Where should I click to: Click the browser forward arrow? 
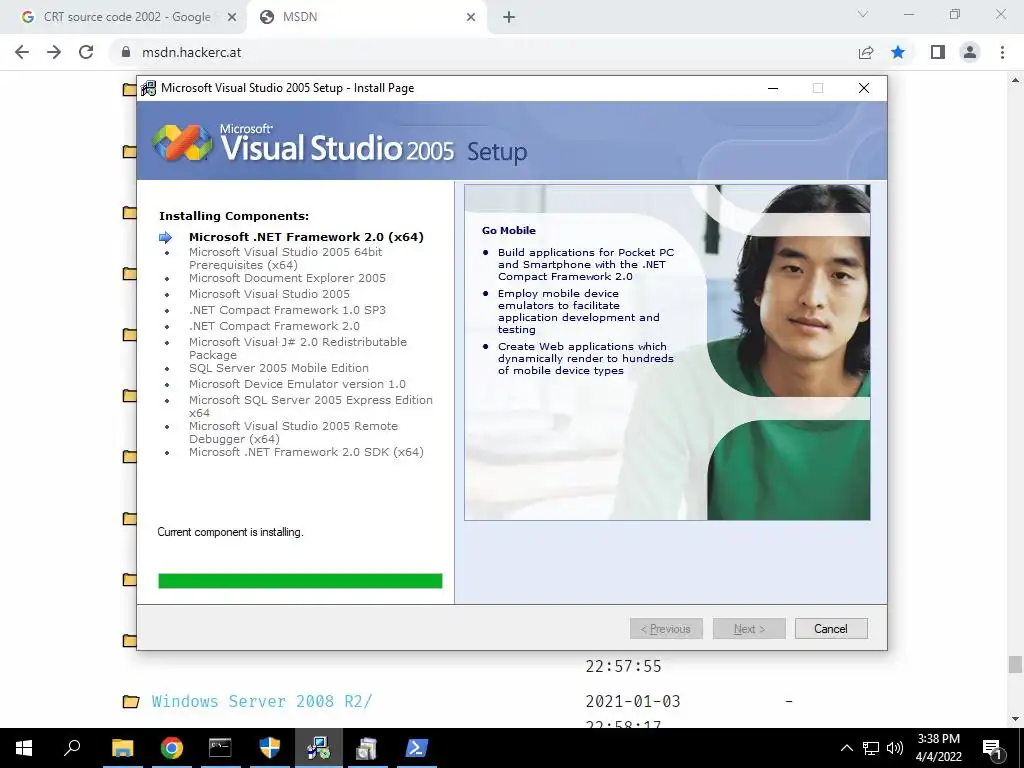(x=54, y=52)
